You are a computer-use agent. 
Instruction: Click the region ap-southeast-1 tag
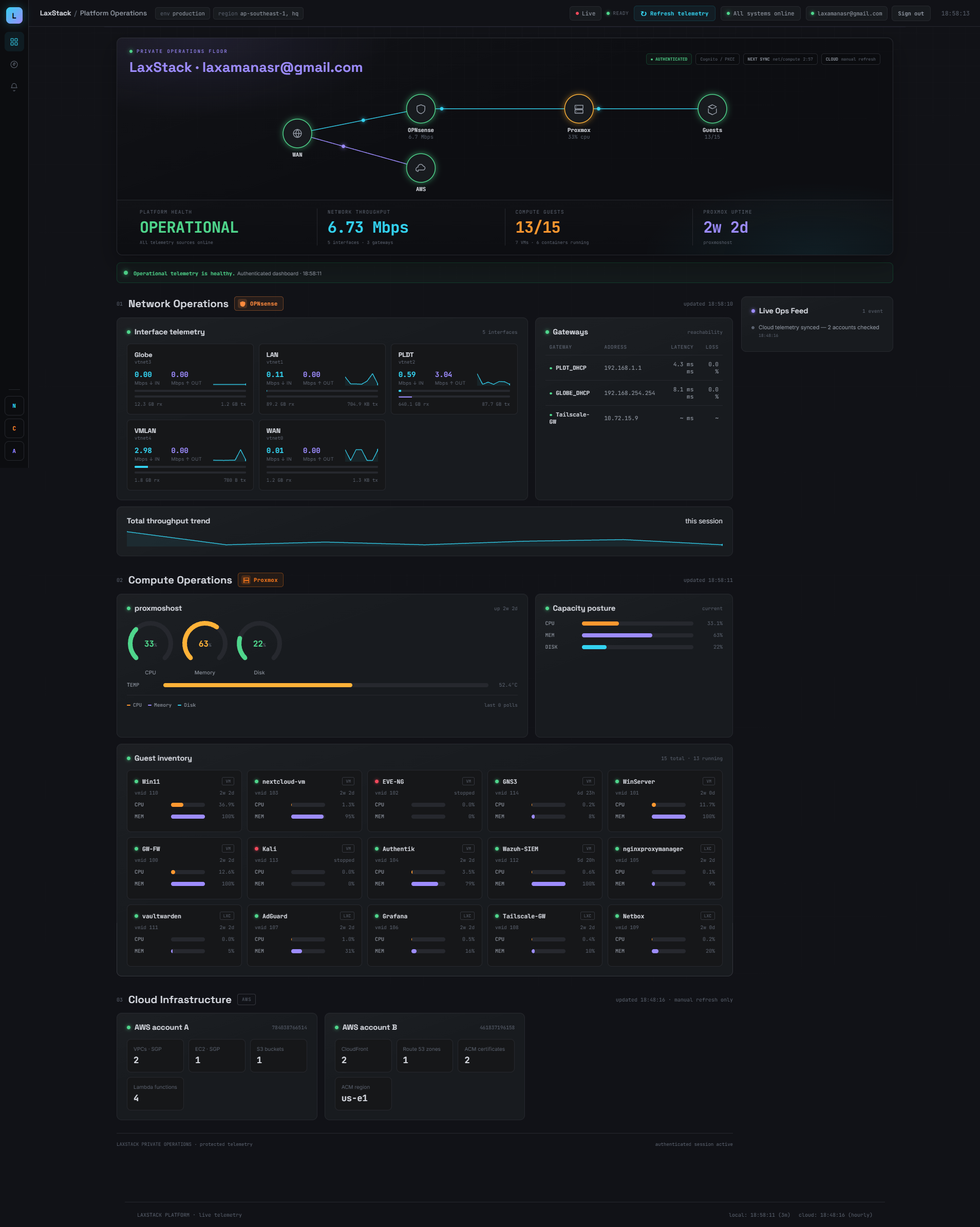click(x=258, y=14)
